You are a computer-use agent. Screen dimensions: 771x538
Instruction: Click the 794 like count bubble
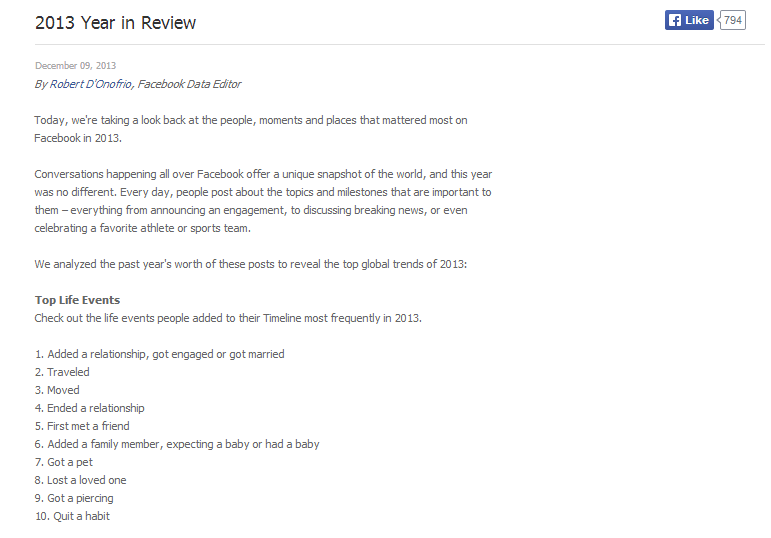tap(732, 20)
